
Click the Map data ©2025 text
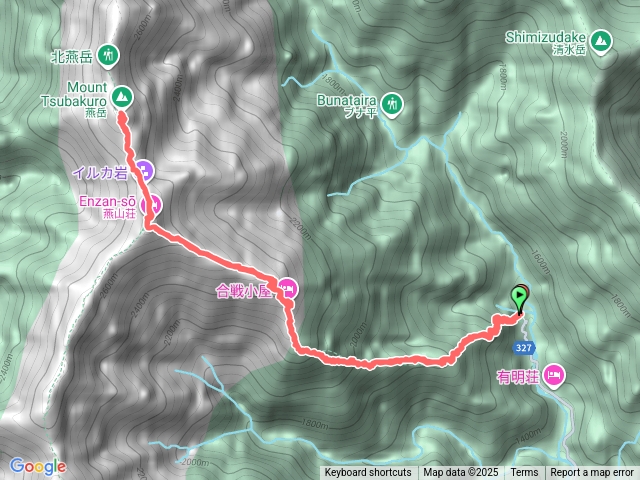[x=461, y=473]
